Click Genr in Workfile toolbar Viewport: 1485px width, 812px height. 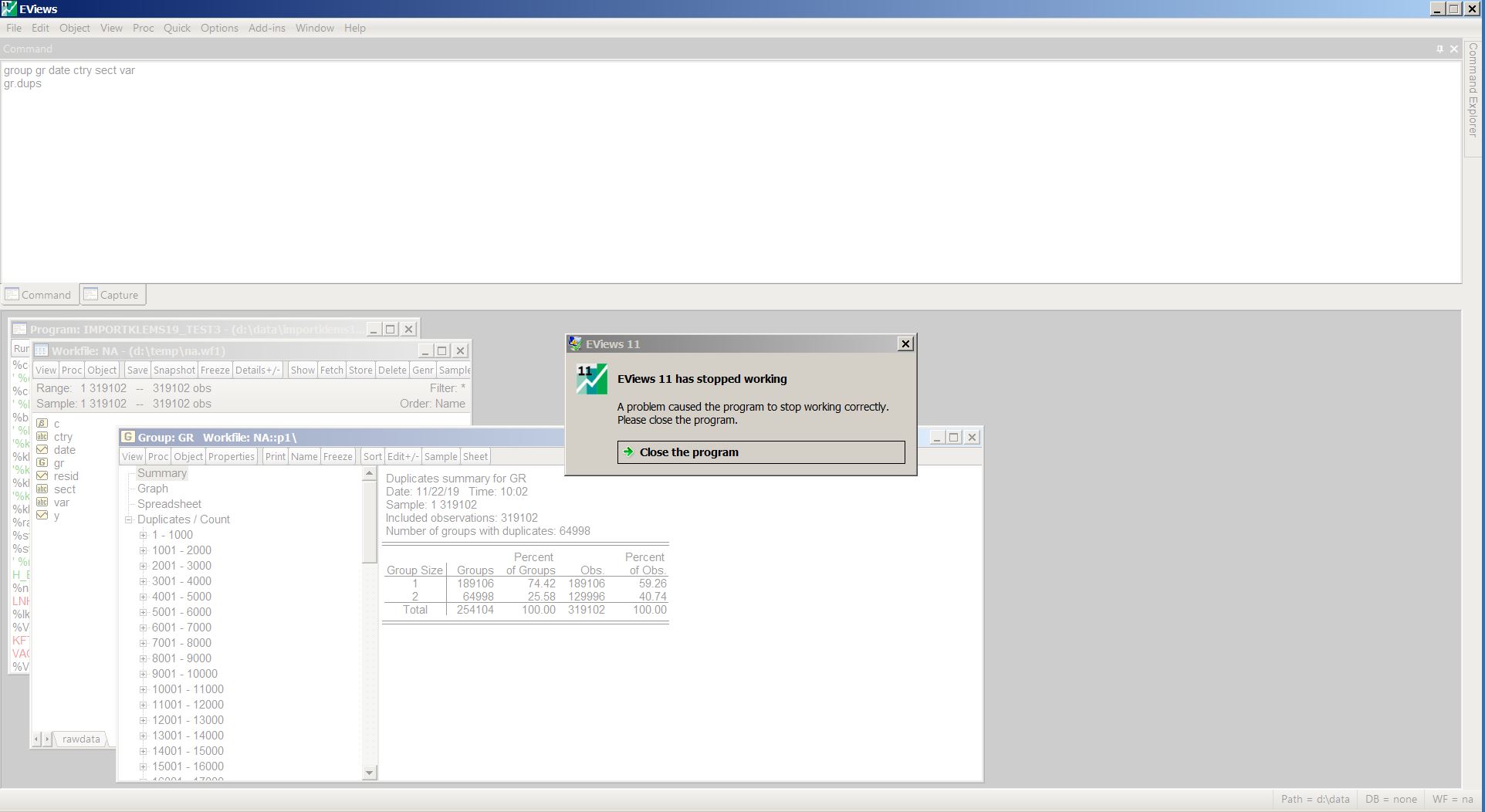click(x=422, y=370)
